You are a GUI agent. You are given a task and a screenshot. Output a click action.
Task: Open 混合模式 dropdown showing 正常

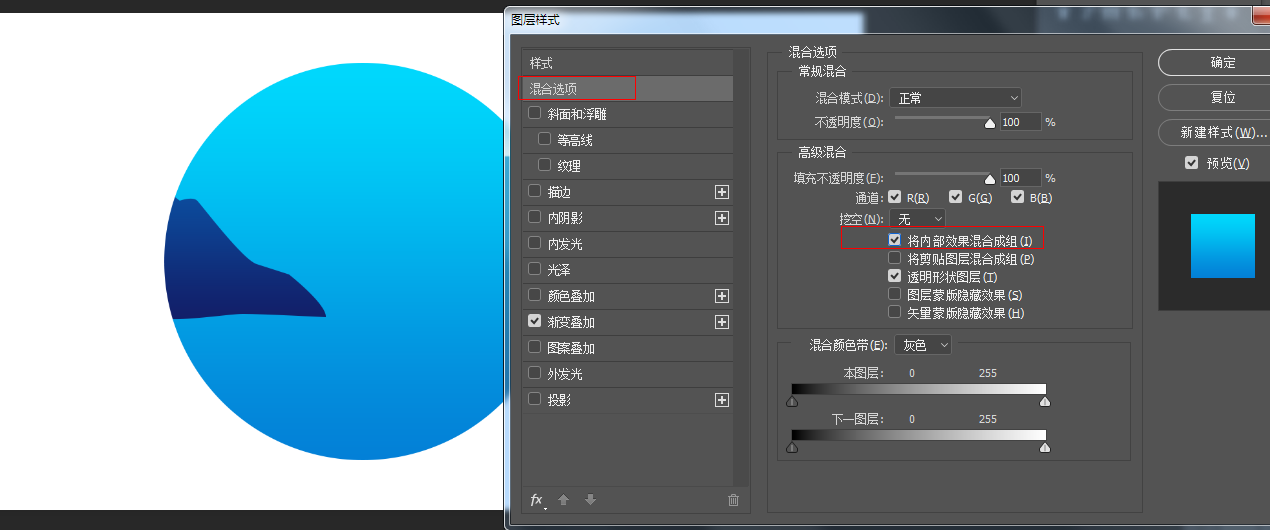(x=956, y=98)
